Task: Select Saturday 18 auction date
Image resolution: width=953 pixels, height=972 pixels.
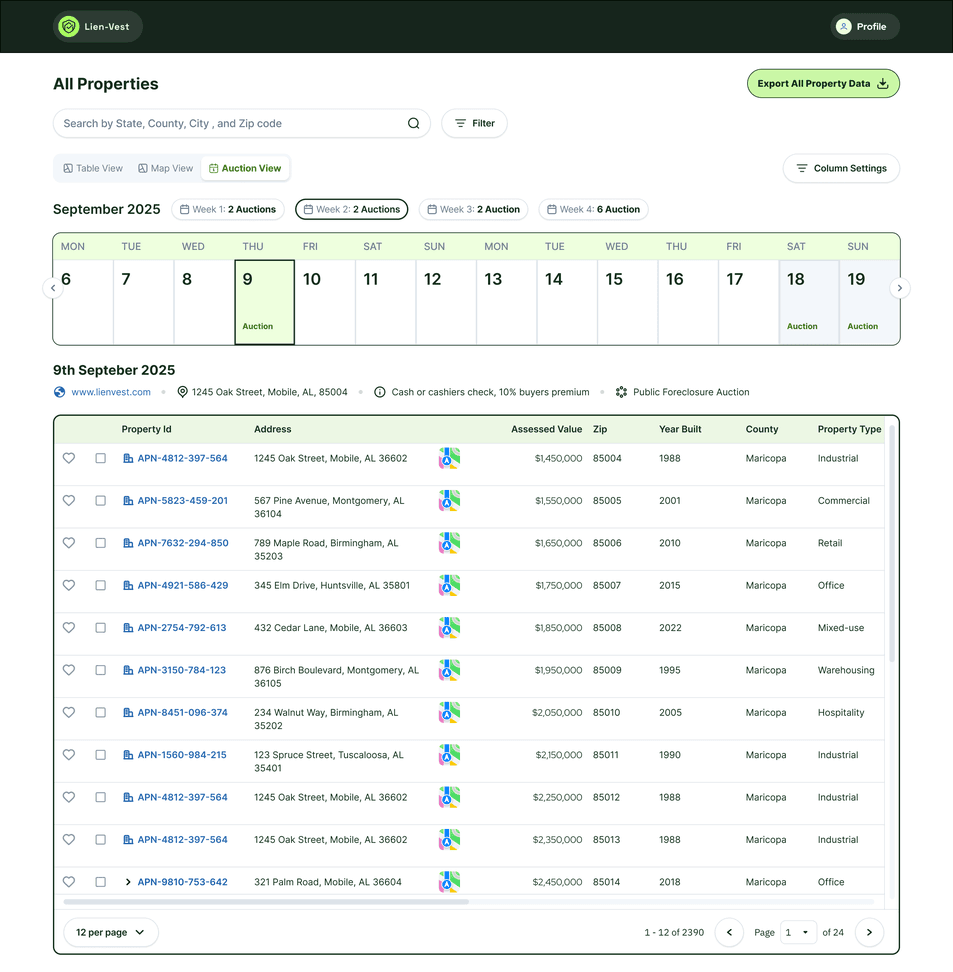Action: (808, 302)
